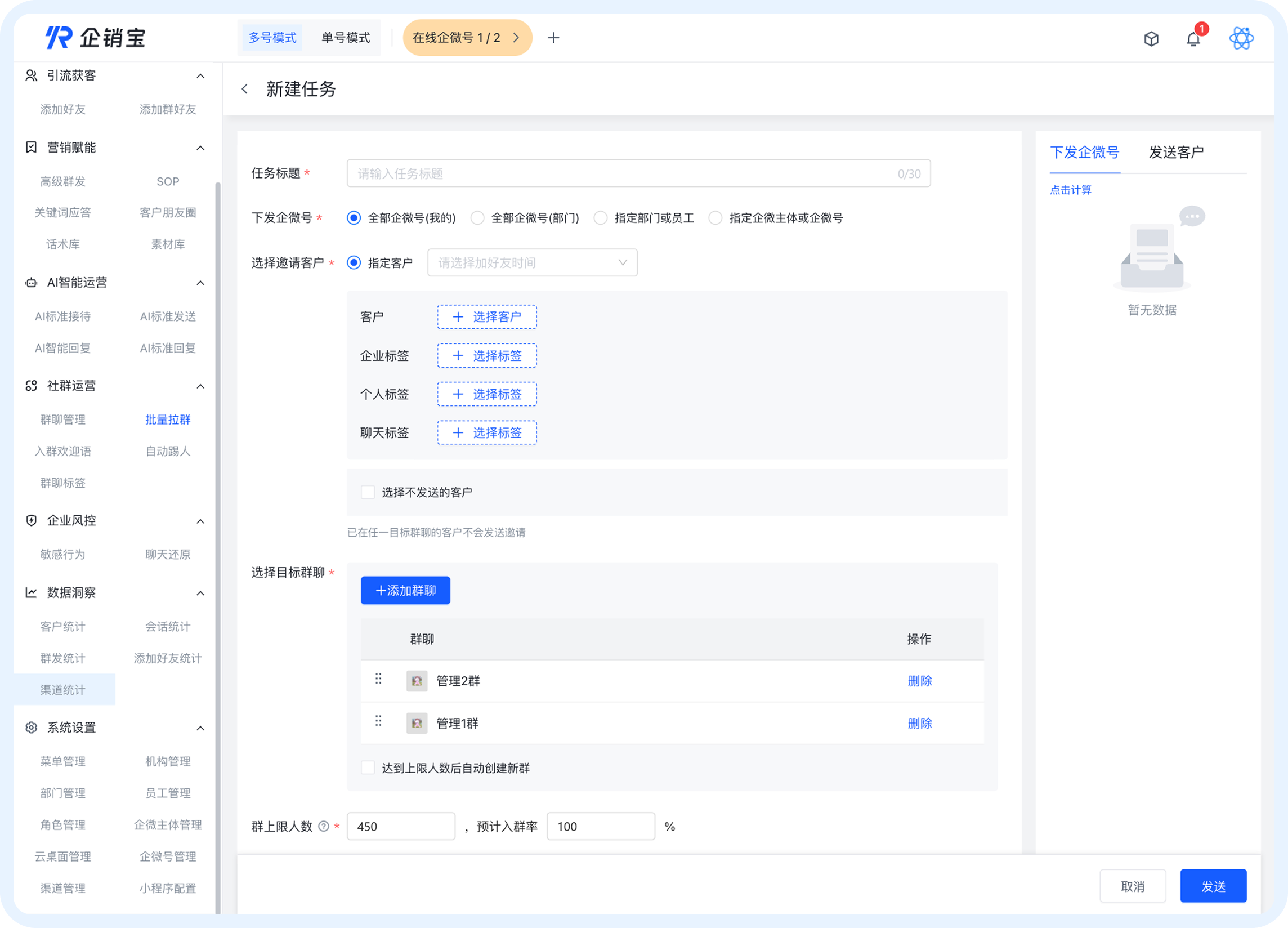Click the 企业风控 shield icon
This screenshot has height=928, width=1288.
pos(31,520)
